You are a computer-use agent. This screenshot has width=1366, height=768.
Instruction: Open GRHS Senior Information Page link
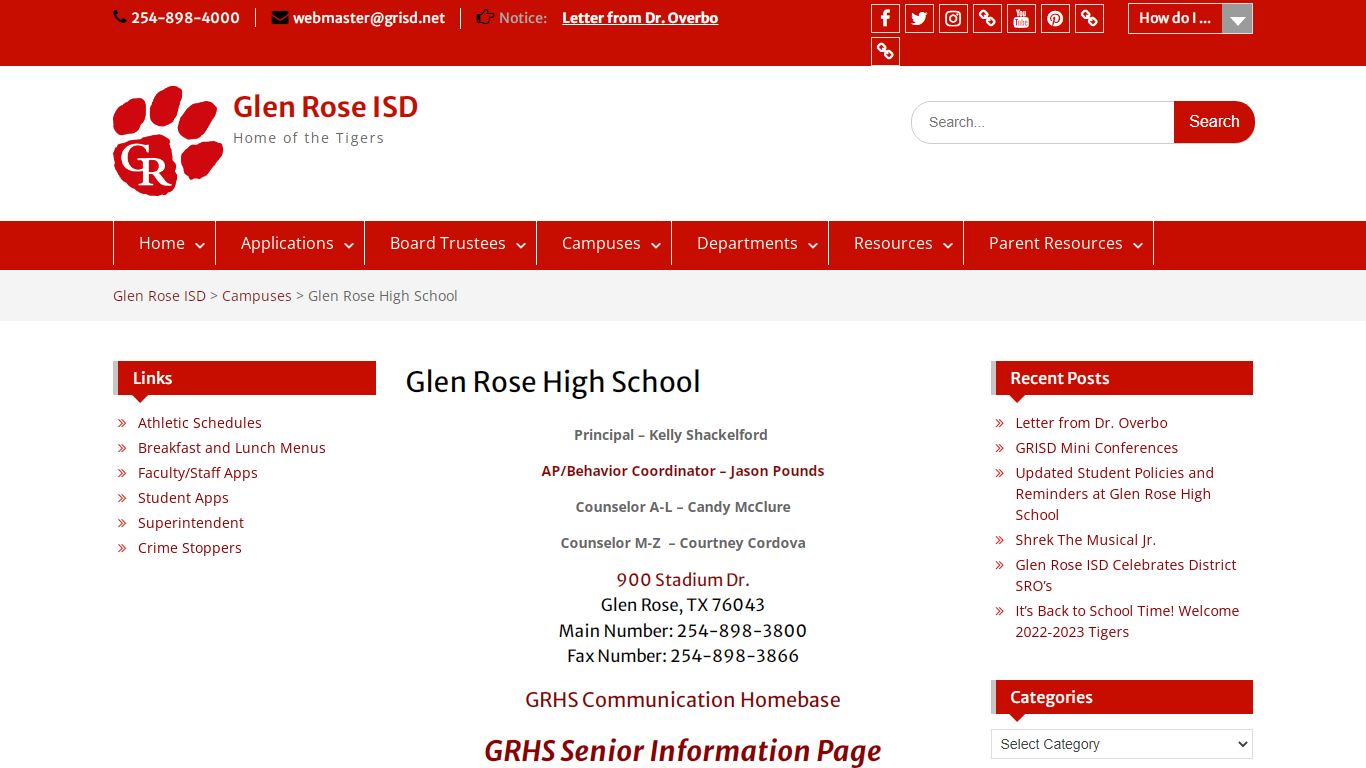[x=683, y=751]
